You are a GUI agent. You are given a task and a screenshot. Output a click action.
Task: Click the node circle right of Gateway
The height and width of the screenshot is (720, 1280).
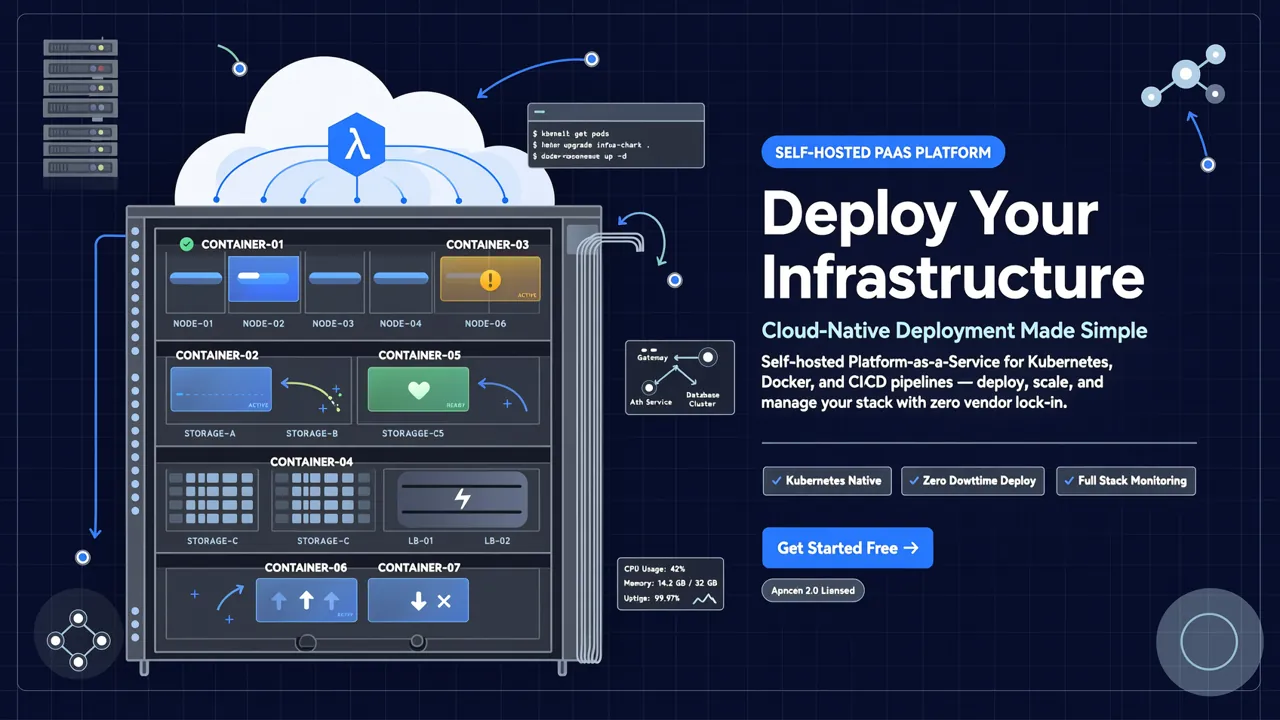[x=708, y=356]
